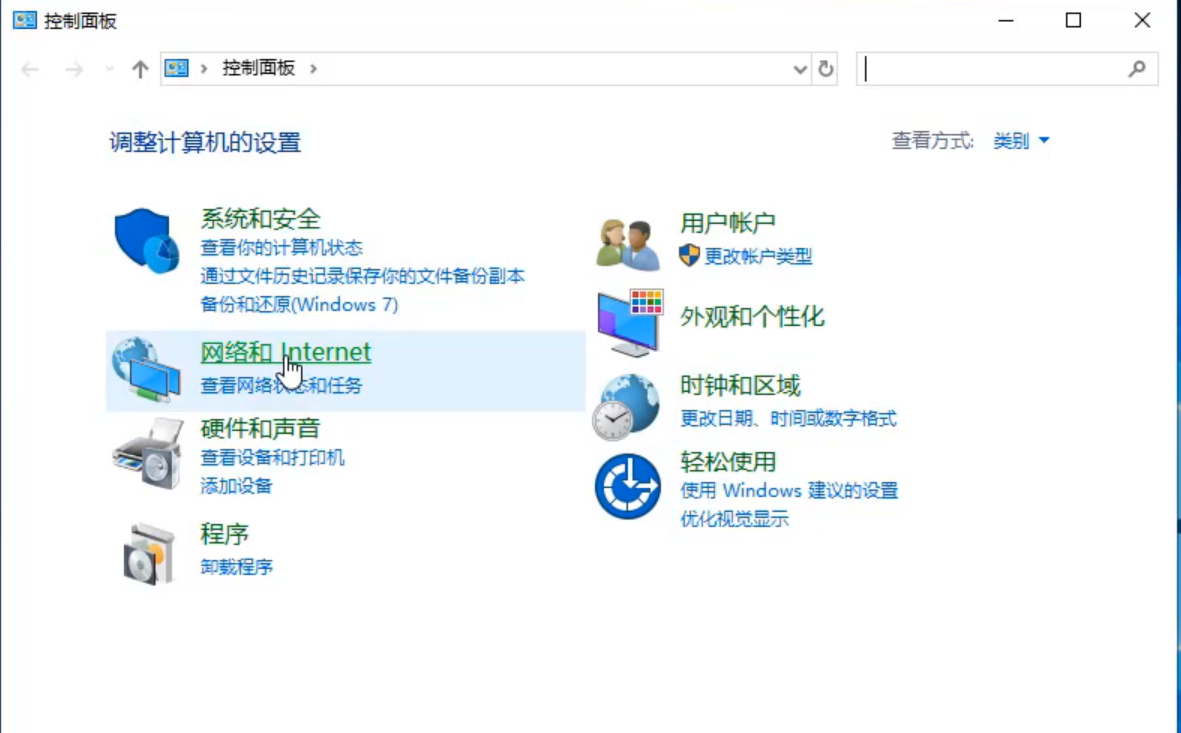Click the Programs disc box icon
Viewport: 1181px width, 733px height.
148,553
